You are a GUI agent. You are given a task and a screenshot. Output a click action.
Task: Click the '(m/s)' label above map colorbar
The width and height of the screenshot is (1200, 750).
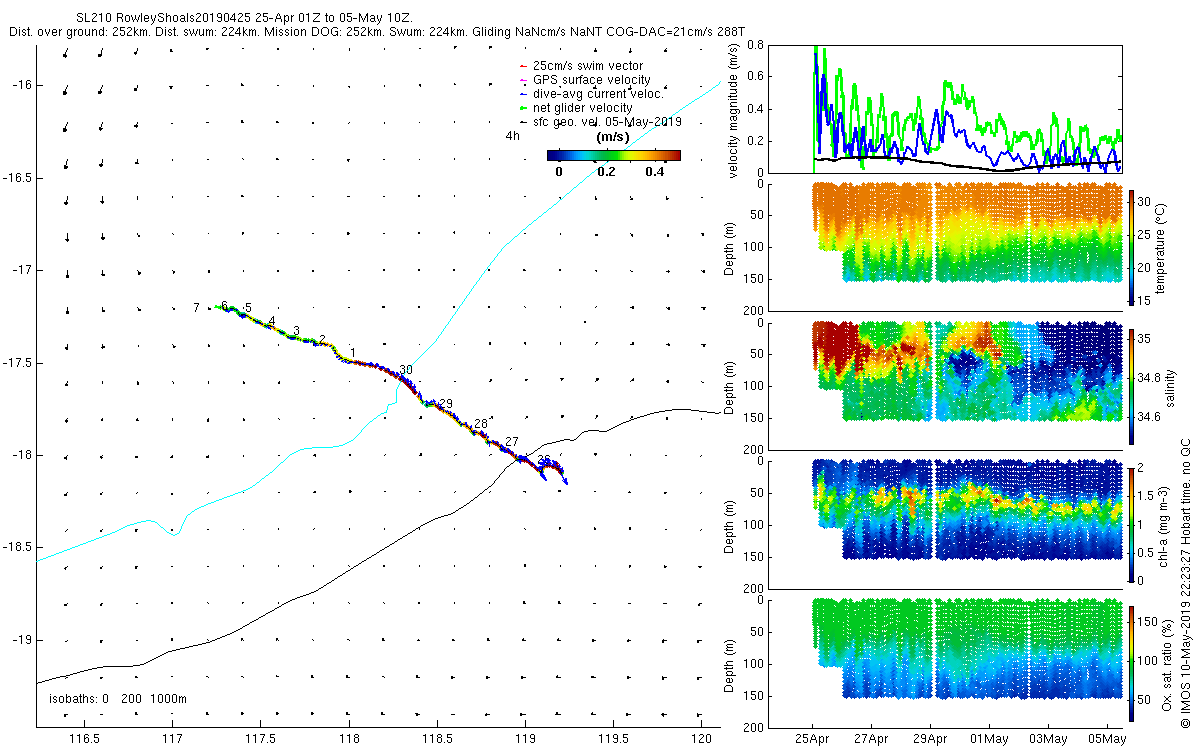[x=611, y=135]
